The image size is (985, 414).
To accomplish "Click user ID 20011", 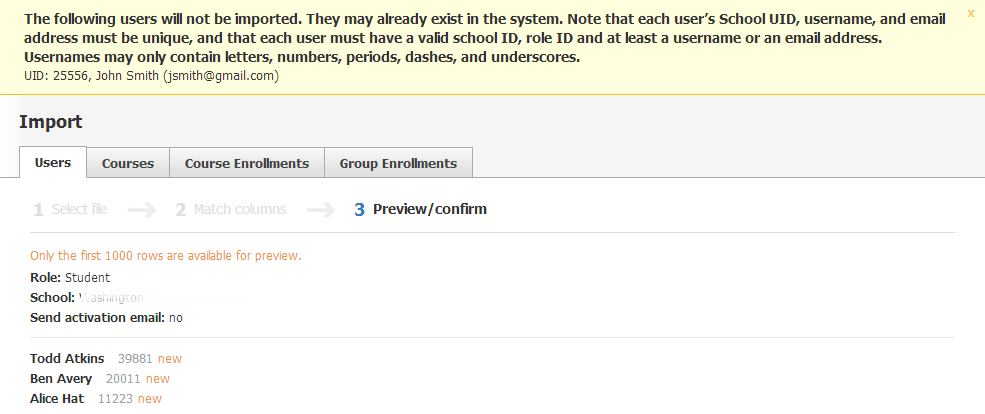I will point(123,379).
